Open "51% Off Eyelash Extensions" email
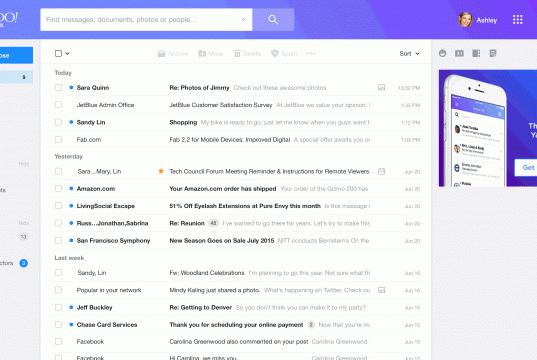The image size is (537, 360). 245,206
